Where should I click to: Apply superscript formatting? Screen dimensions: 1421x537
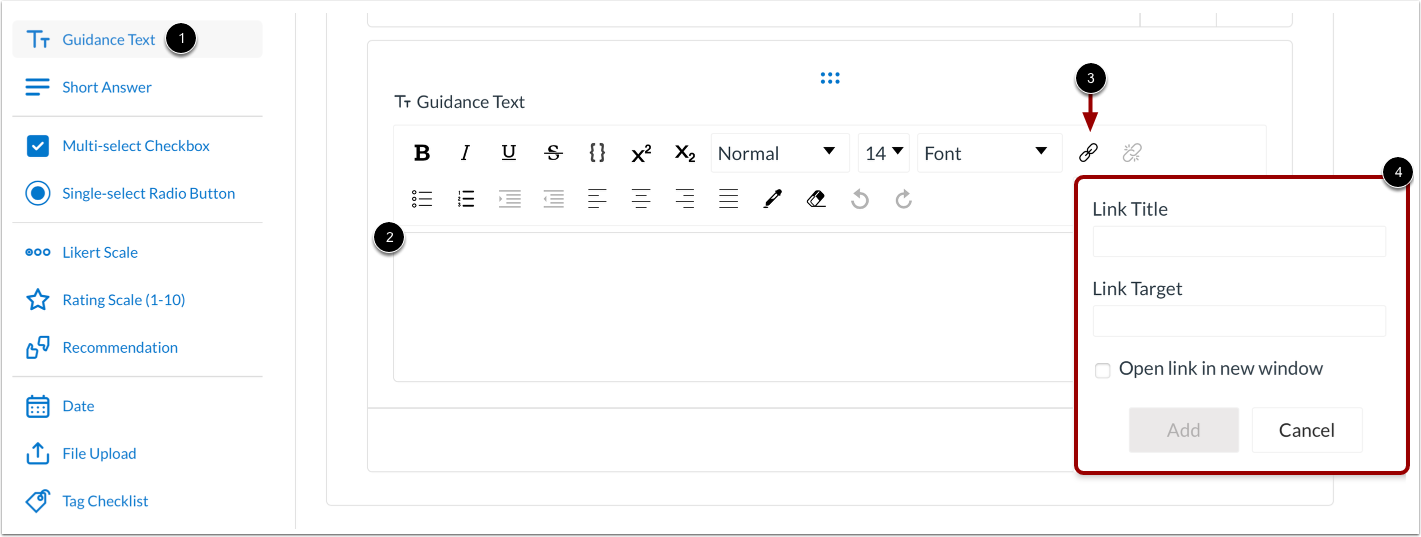[x=641, y=153]
